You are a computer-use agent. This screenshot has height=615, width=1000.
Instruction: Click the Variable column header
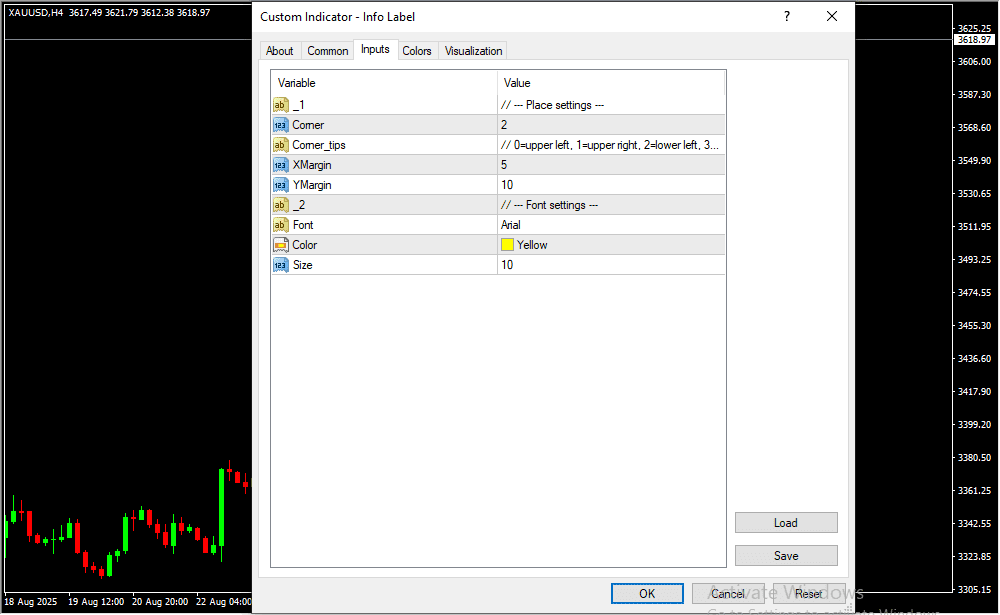[x=384, y=83]
